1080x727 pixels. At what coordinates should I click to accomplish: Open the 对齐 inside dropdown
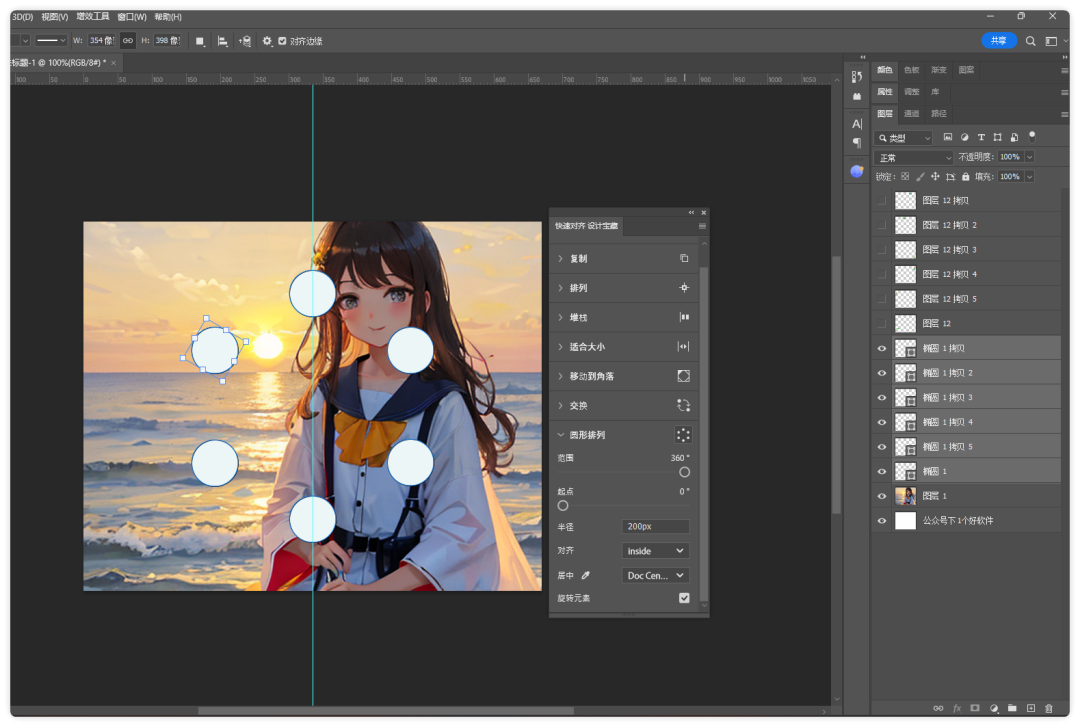(x=655, y=551)
